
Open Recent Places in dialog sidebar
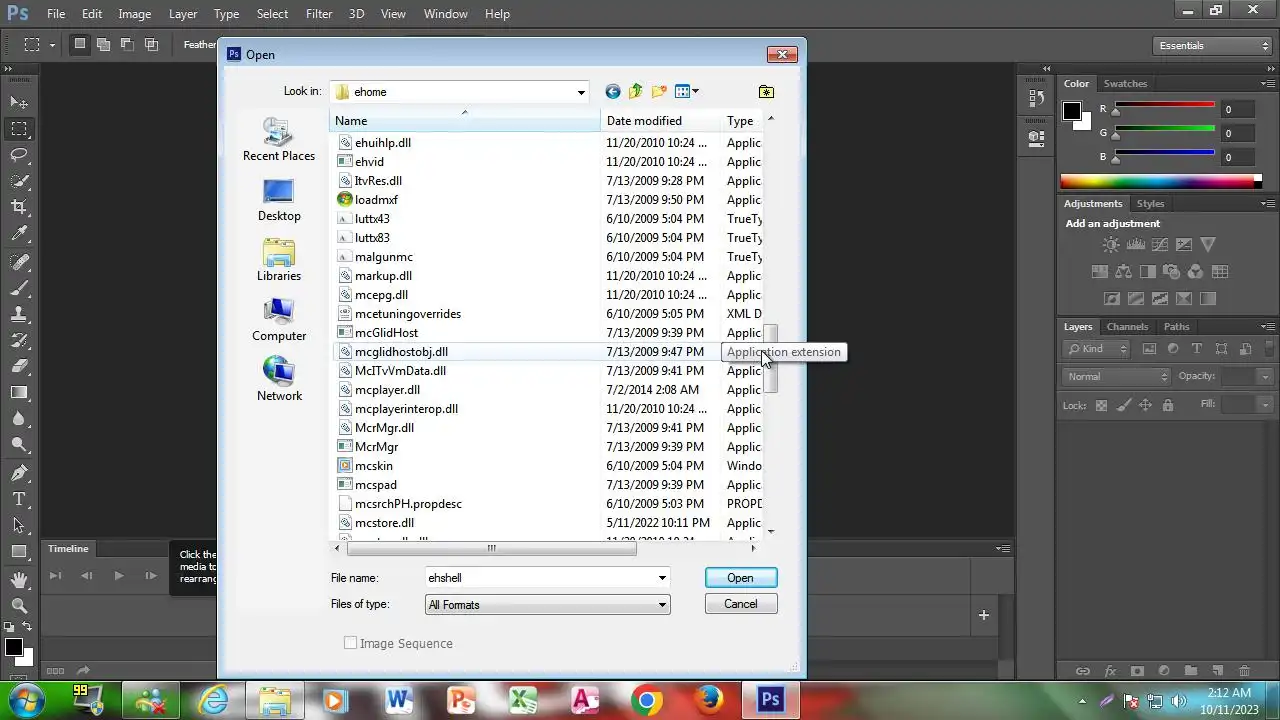tap(279, 140)
